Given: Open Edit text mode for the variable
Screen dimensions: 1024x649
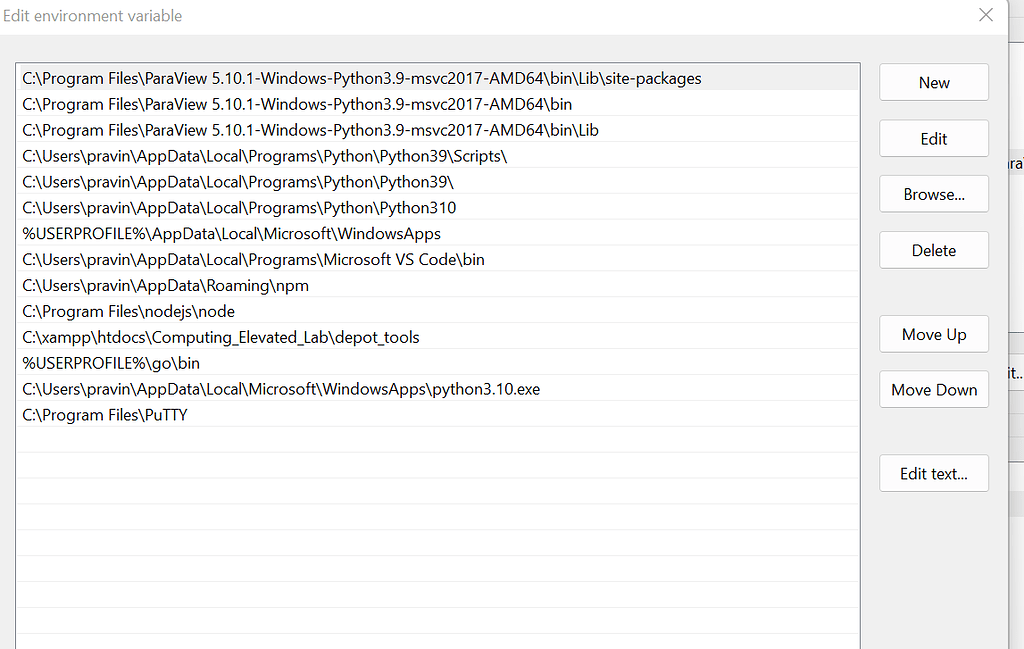Looking at the screenshot, I should [x=933, y=473].
